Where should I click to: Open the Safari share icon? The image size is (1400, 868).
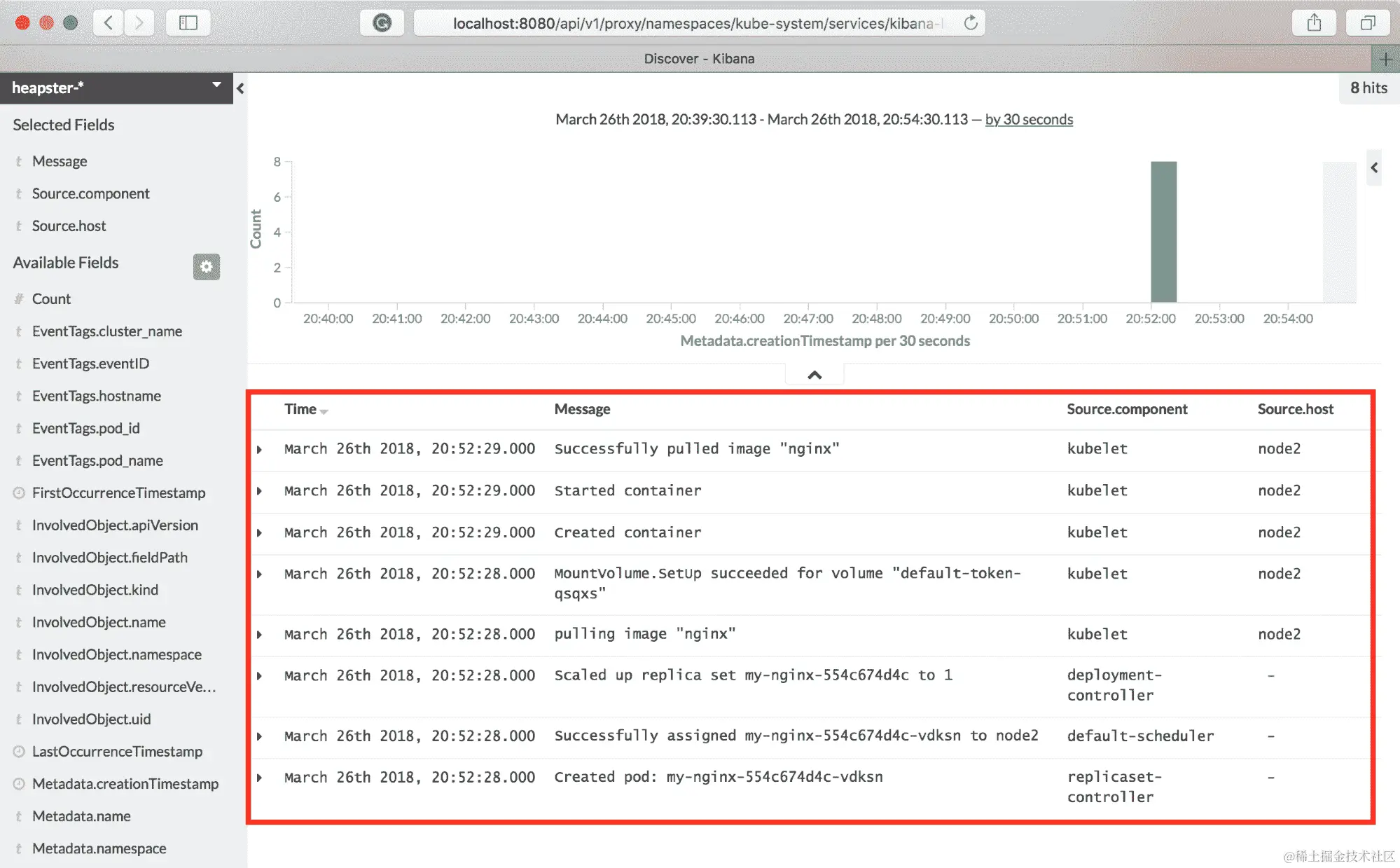click(1314, 23)
